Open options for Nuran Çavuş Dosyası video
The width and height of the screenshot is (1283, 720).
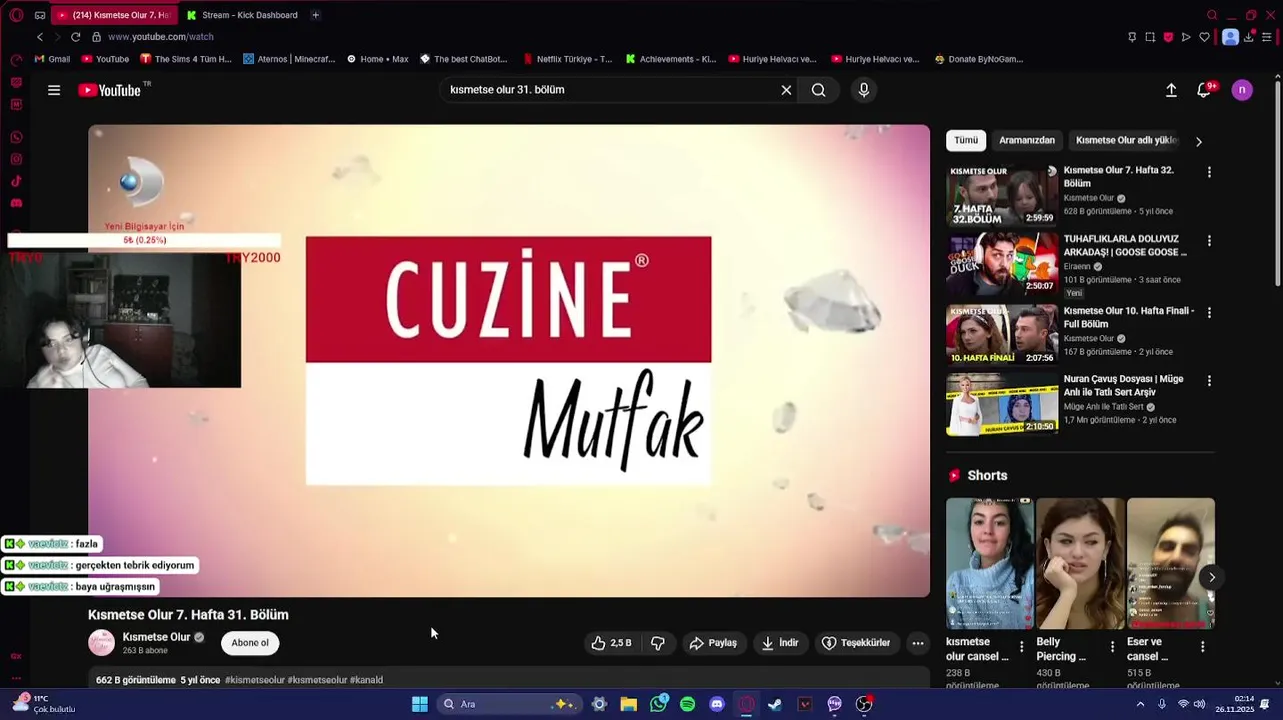pos(1209,381)
